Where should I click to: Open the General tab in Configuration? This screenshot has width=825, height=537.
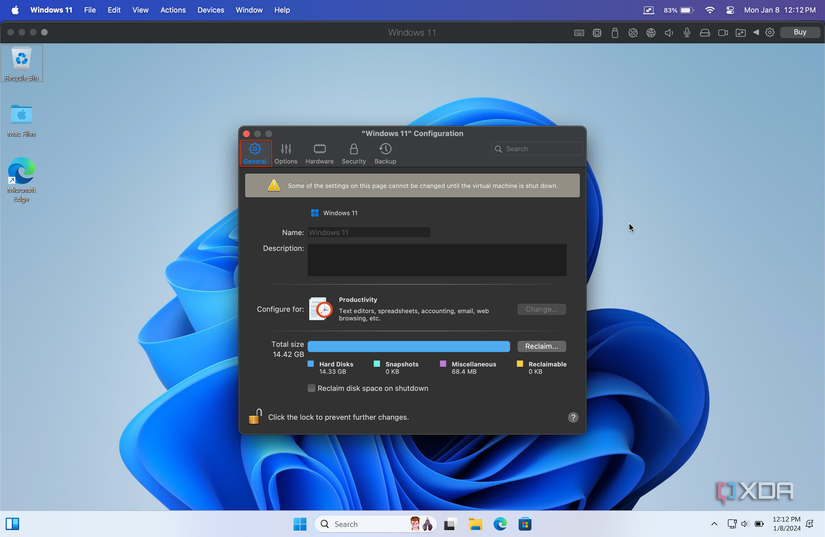255,154
